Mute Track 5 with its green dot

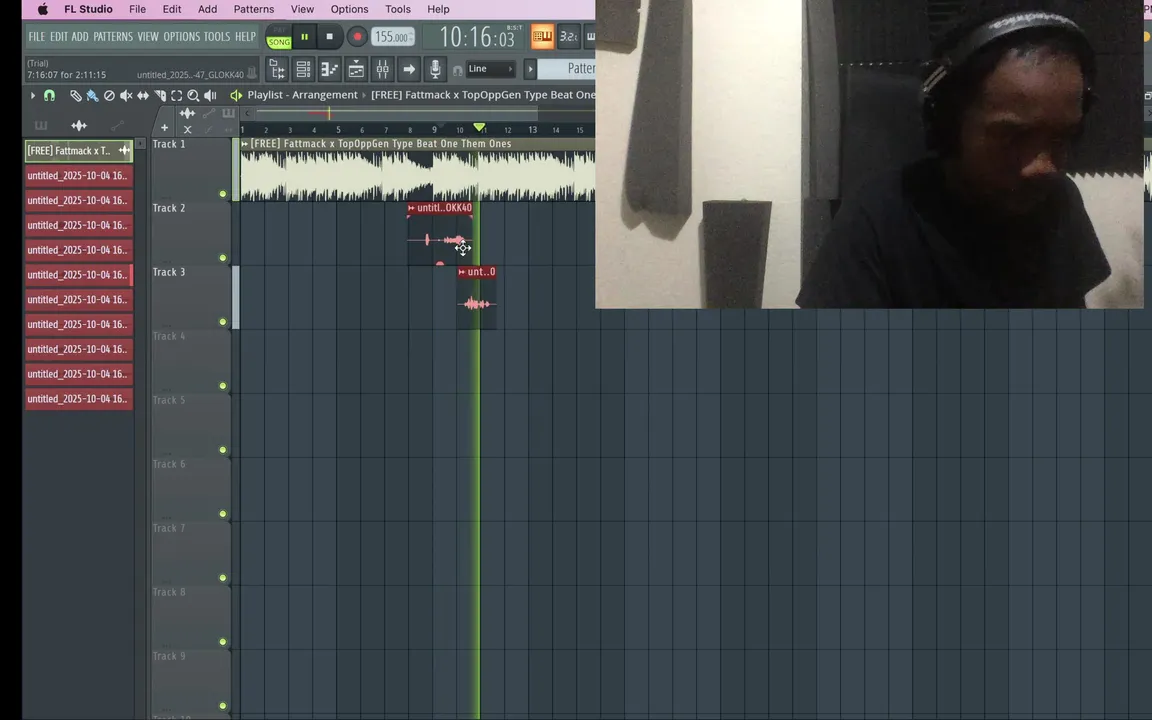click(x=223, y=450)
